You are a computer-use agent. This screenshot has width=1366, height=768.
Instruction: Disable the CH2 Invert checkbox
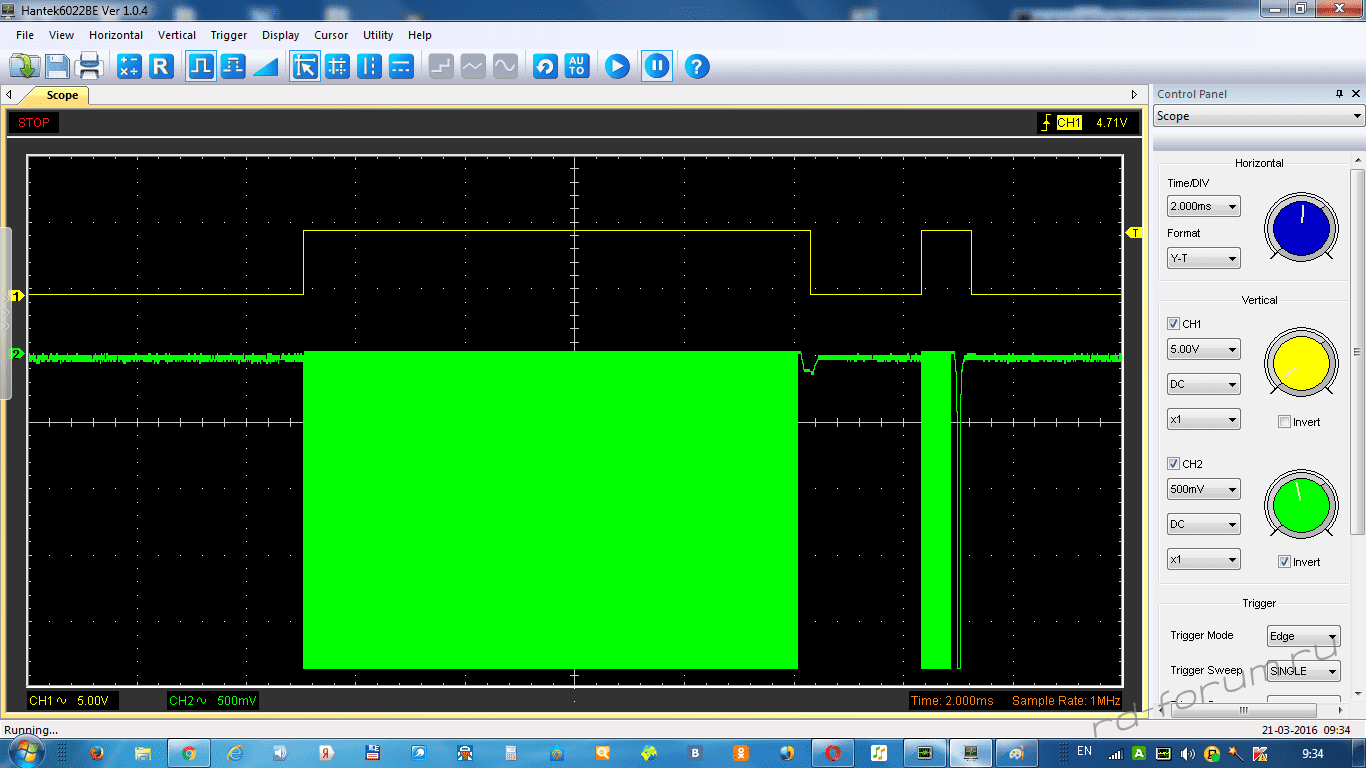tap(1285, 562)
